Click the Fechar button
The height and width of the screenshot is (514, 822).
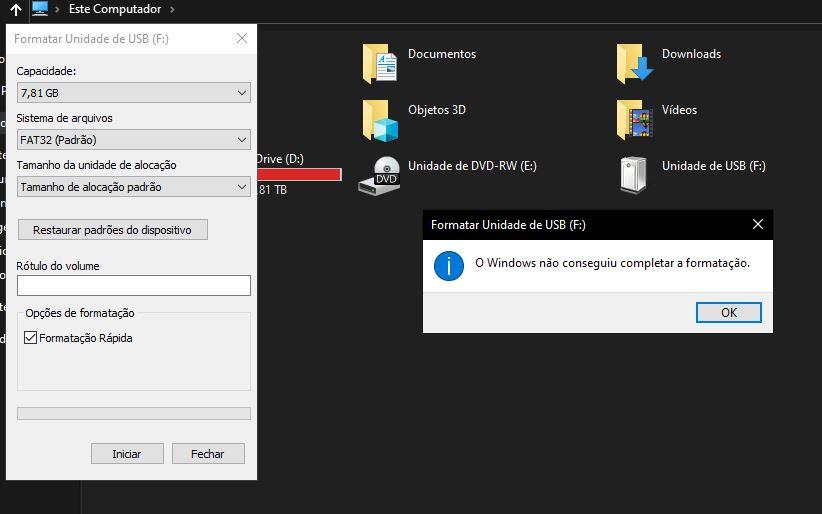(x=208, y=454)
